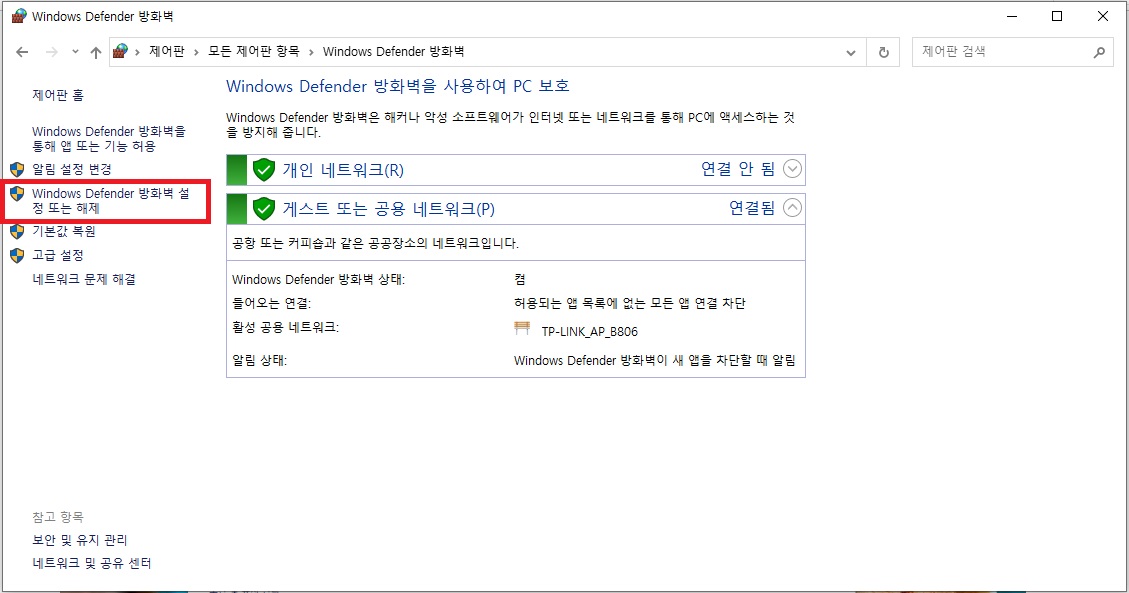Select 제어판 in the breadcrumb path
1129x593 pixels.
tap(167, 52)
